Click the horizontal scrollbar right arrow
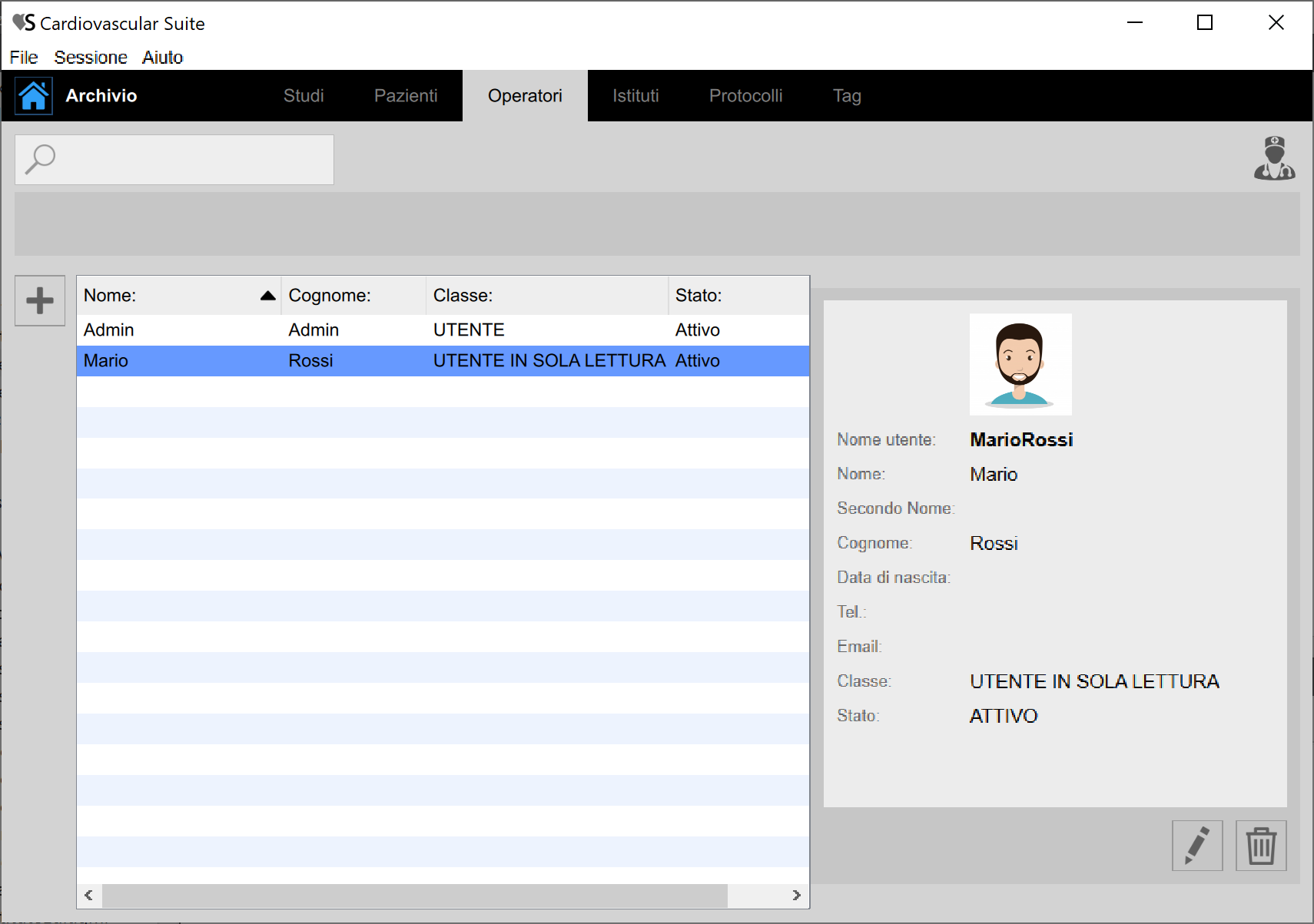Viewport: 1314px width, 924px height. tap(796, 895)
